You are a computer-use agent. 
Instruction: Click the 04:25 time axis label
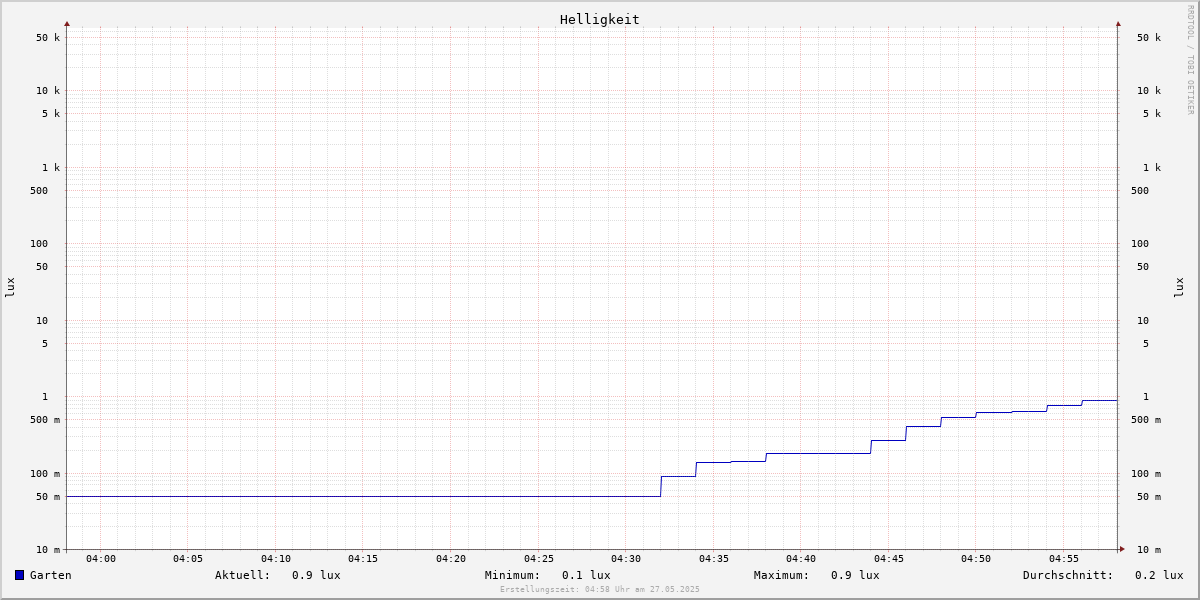[539, 559]
